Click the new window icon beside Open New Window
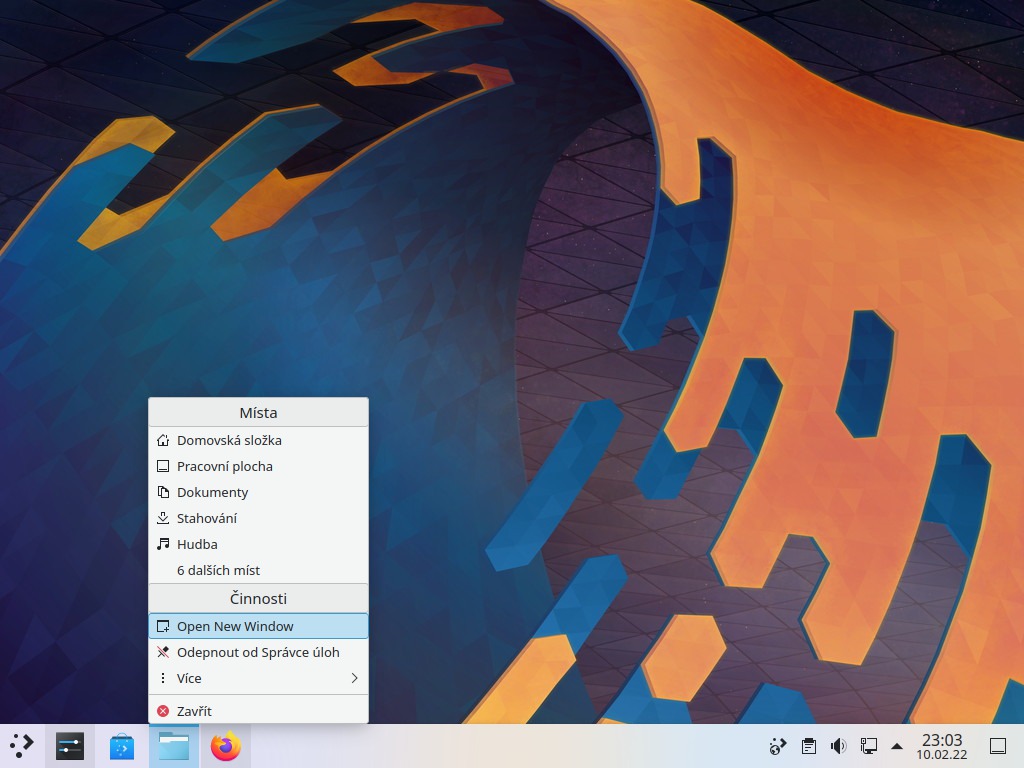 (163, 626)
